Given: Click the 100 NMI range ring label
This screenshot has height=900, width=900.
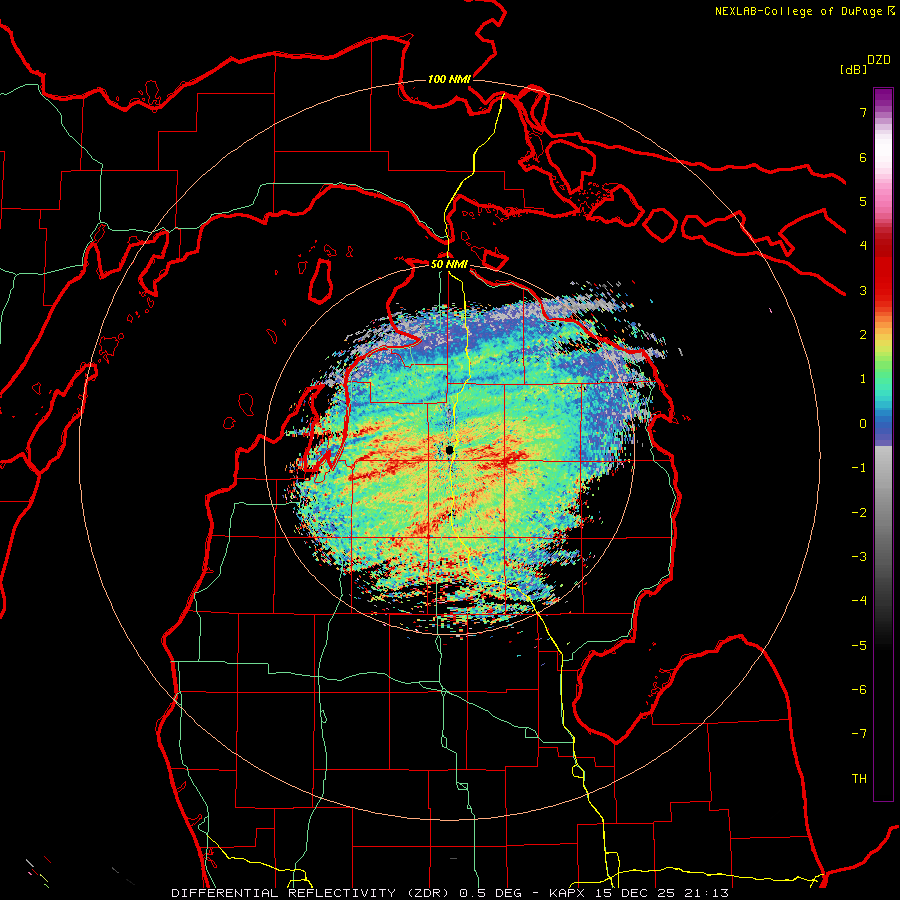Looking at the screenshot, I should click(449, 79).
